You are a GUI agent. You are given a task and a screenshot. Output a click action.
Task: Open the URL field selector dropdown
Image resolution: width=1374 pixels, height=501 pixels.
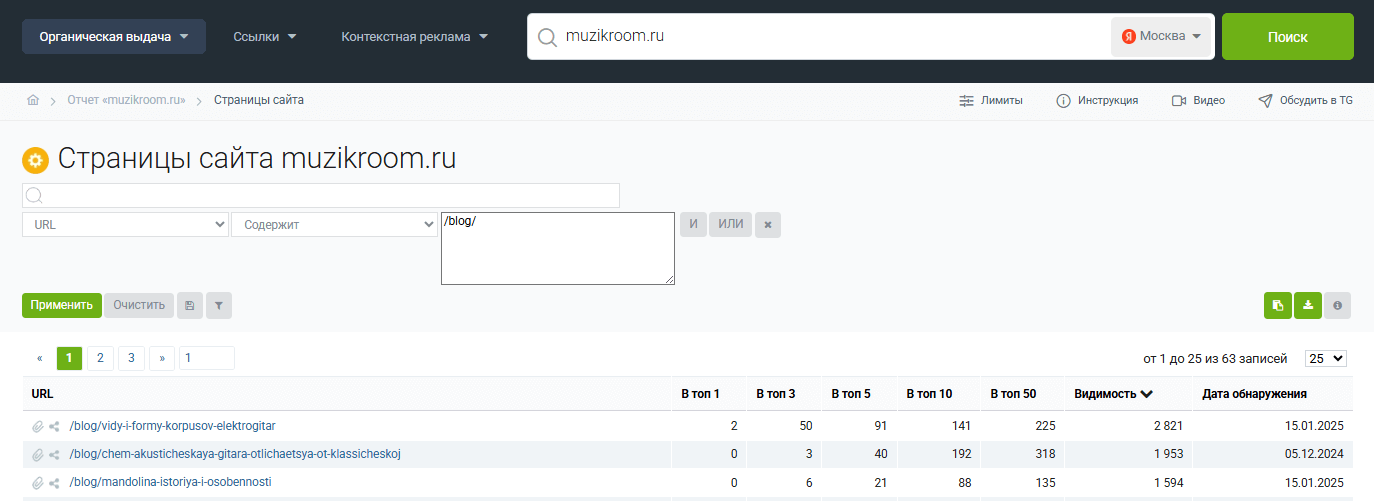click(x=125, y=225)
